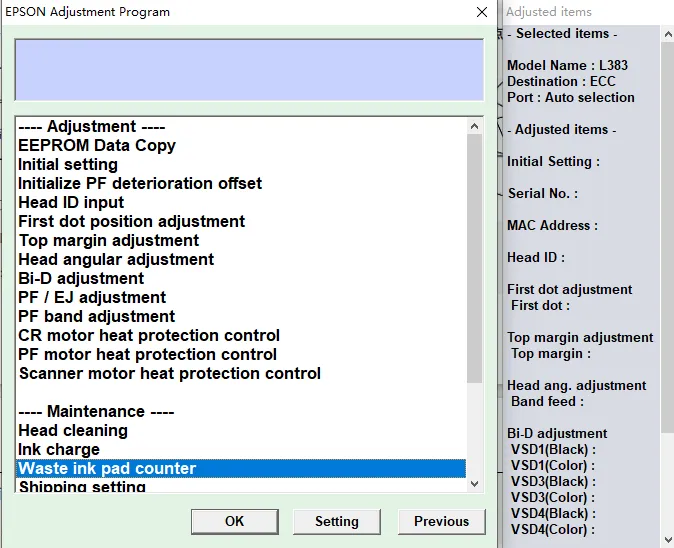674x548 pixels.
Task: Click VSD1(Color) entry in Adjusted items
Action: coord(553,465)
